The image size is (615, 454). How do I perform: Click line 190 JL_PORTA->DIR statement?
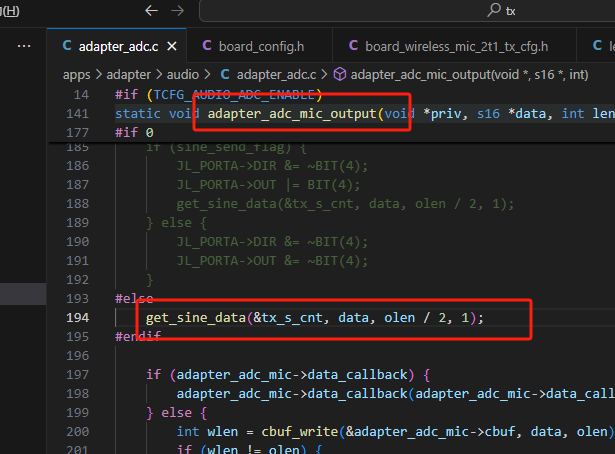tap(272, 242)
